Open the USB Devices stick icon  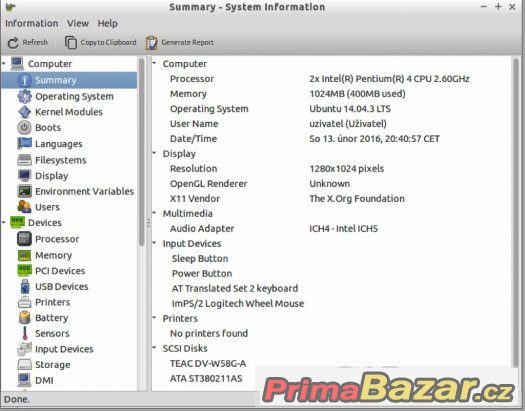tap(24, 287)
